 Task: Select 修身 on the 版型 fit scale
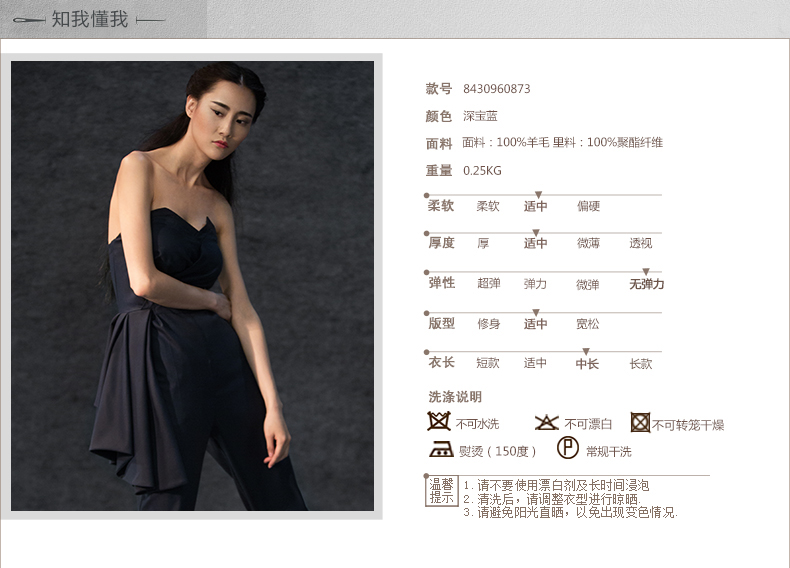pos(489,325)
